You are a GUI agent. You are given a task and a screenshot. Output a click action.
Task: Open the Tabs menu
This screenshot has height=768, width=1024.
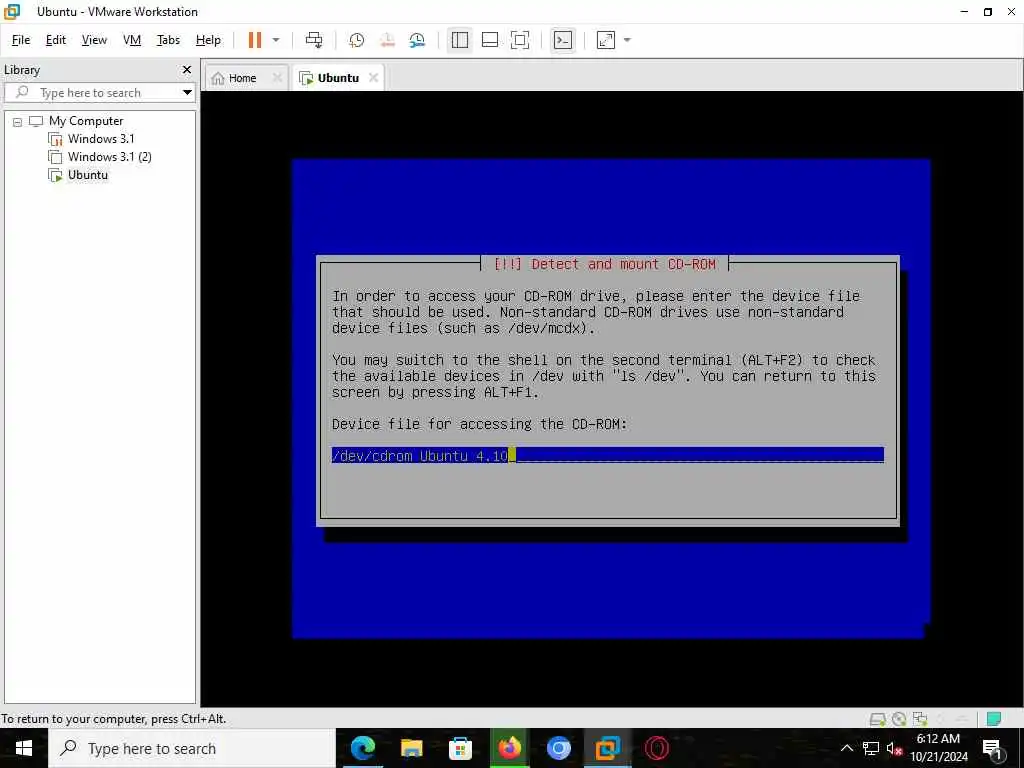coord(168,40)
